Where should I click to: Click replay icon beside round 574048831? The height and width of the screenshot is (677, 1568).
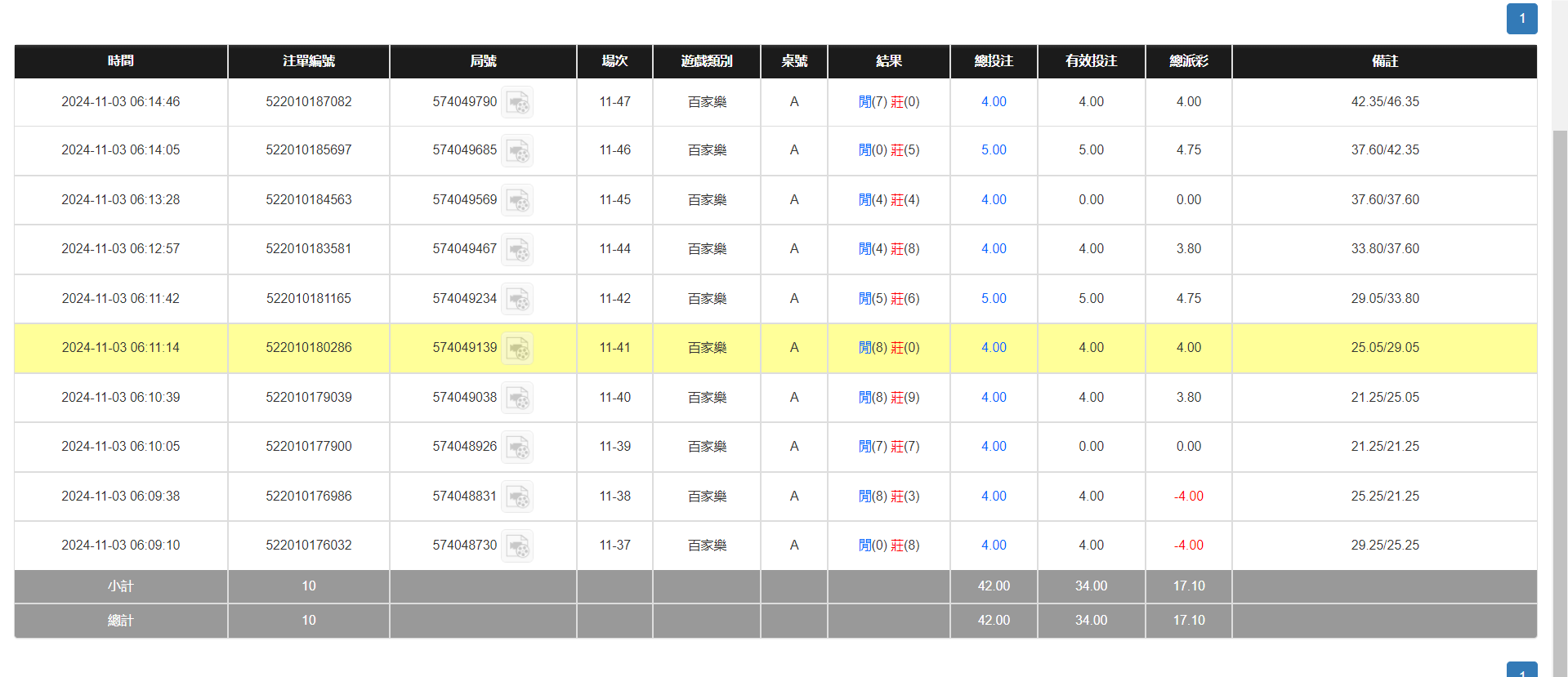click(517, 497)
